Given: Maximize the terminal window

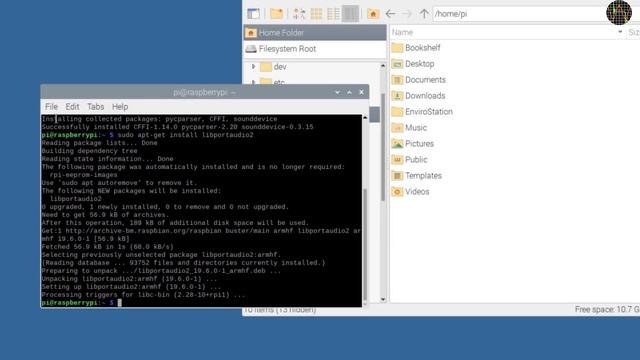Looking at the screenshot, I should pos(349,92).
